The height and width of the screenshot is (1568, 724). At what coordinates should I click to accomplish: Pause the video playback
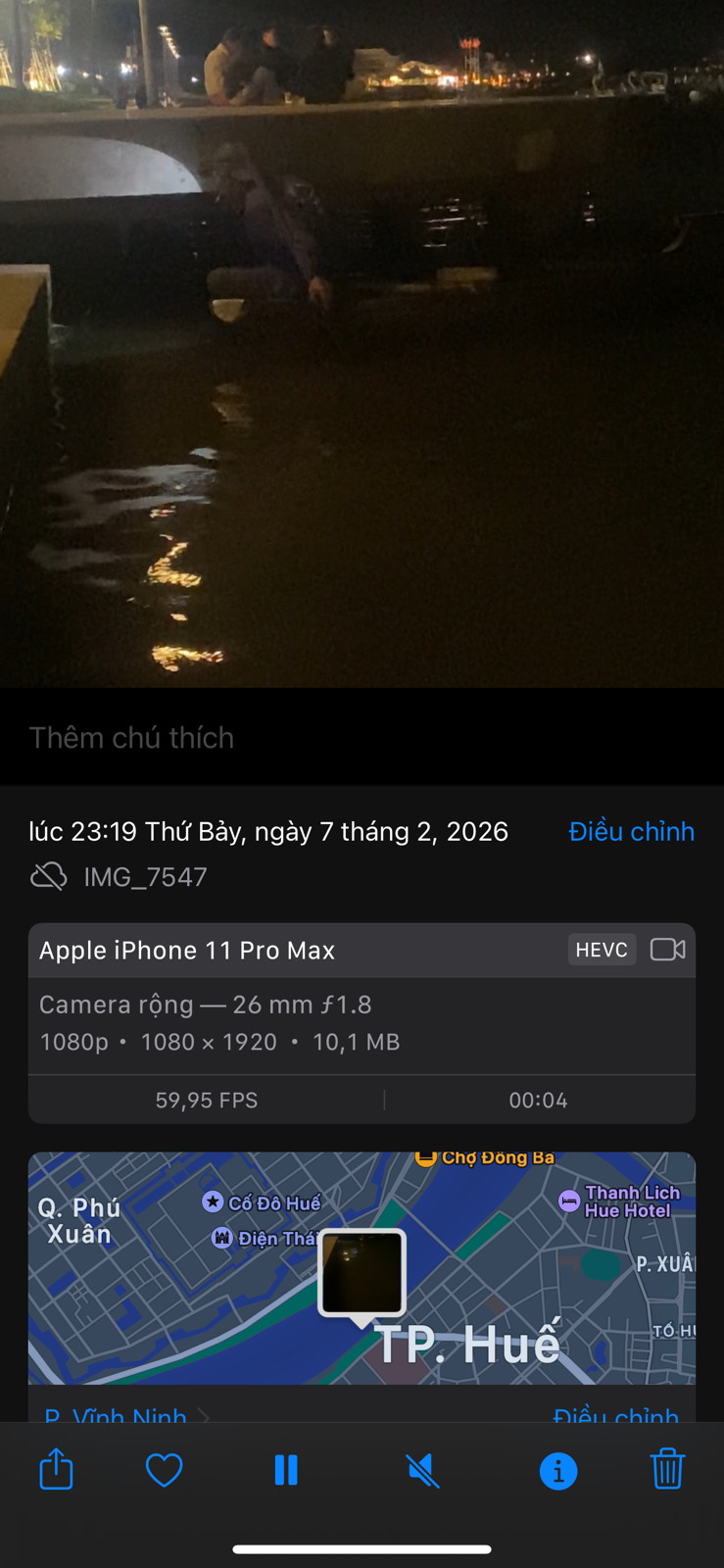pyautogui.click(x=286, y=1470)
